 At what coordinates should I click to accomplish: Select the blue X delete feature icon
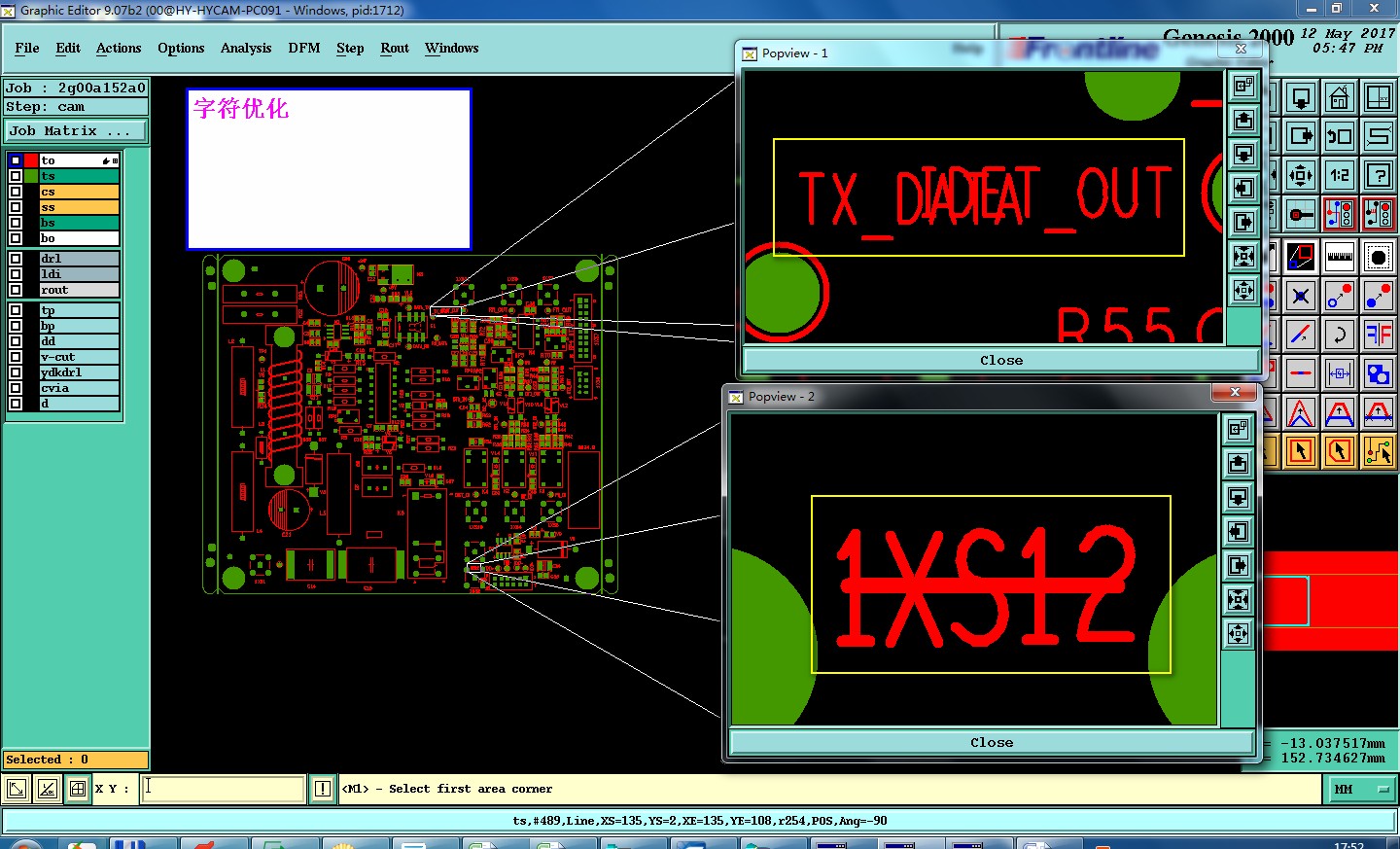(x=1301, y=296)
